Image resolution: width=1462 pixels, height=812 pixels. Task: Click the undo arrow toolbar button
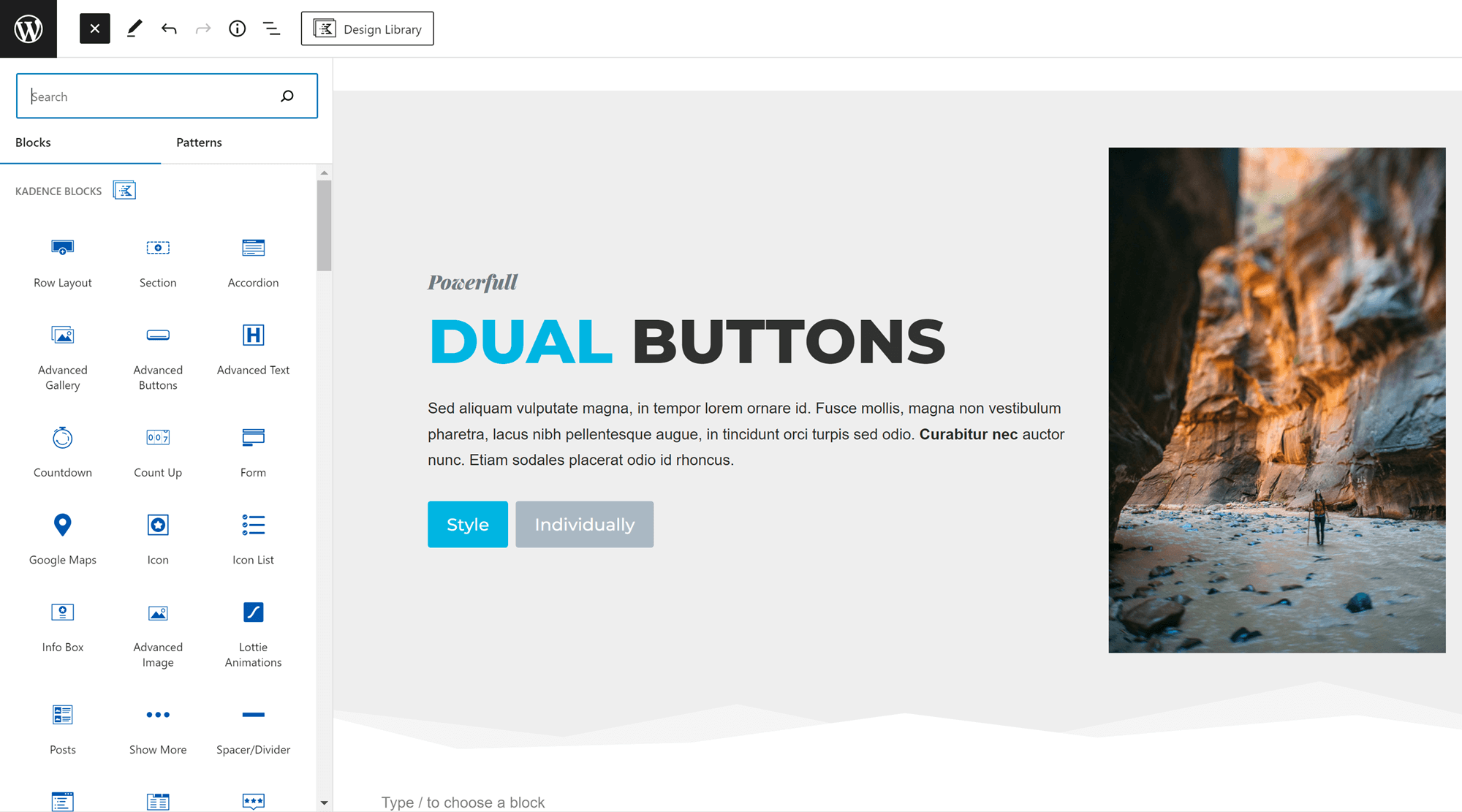click(x=168, y=29)
